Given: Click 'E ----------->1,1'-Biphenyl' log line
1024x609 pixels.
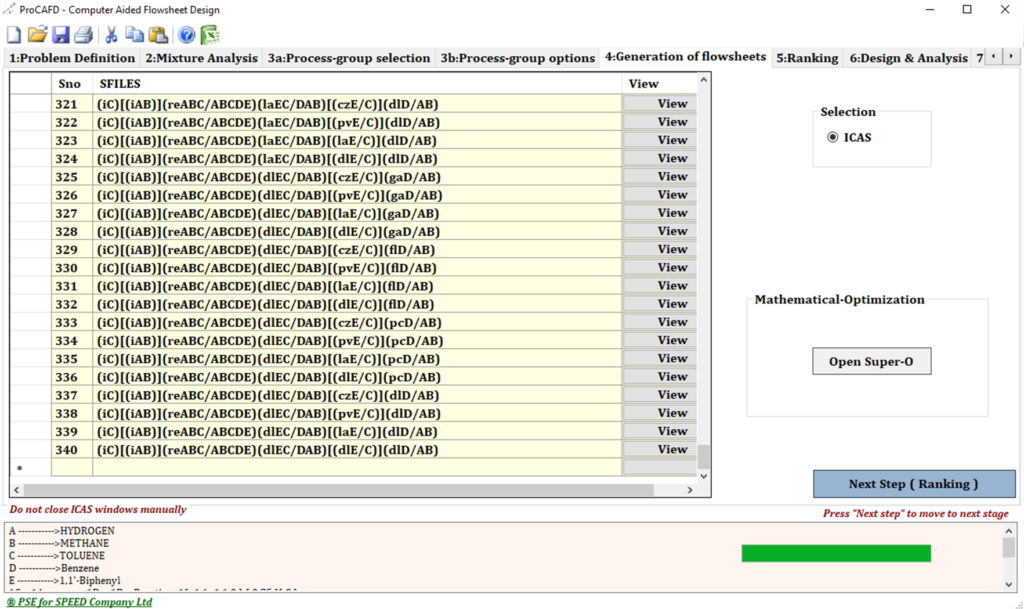Looking at the screenshot, I should coord(65,580).
